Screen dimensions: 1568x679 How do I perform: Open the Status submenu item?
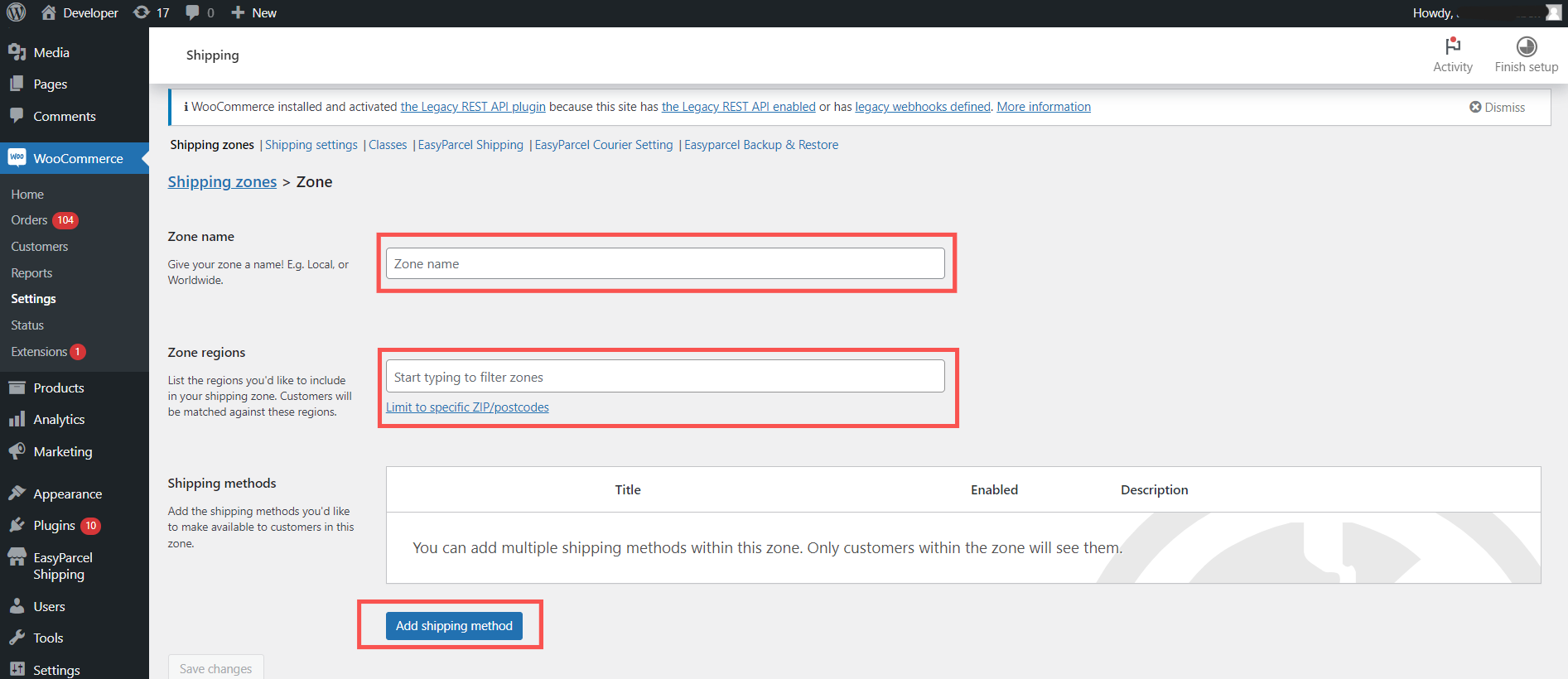[27, 325]
